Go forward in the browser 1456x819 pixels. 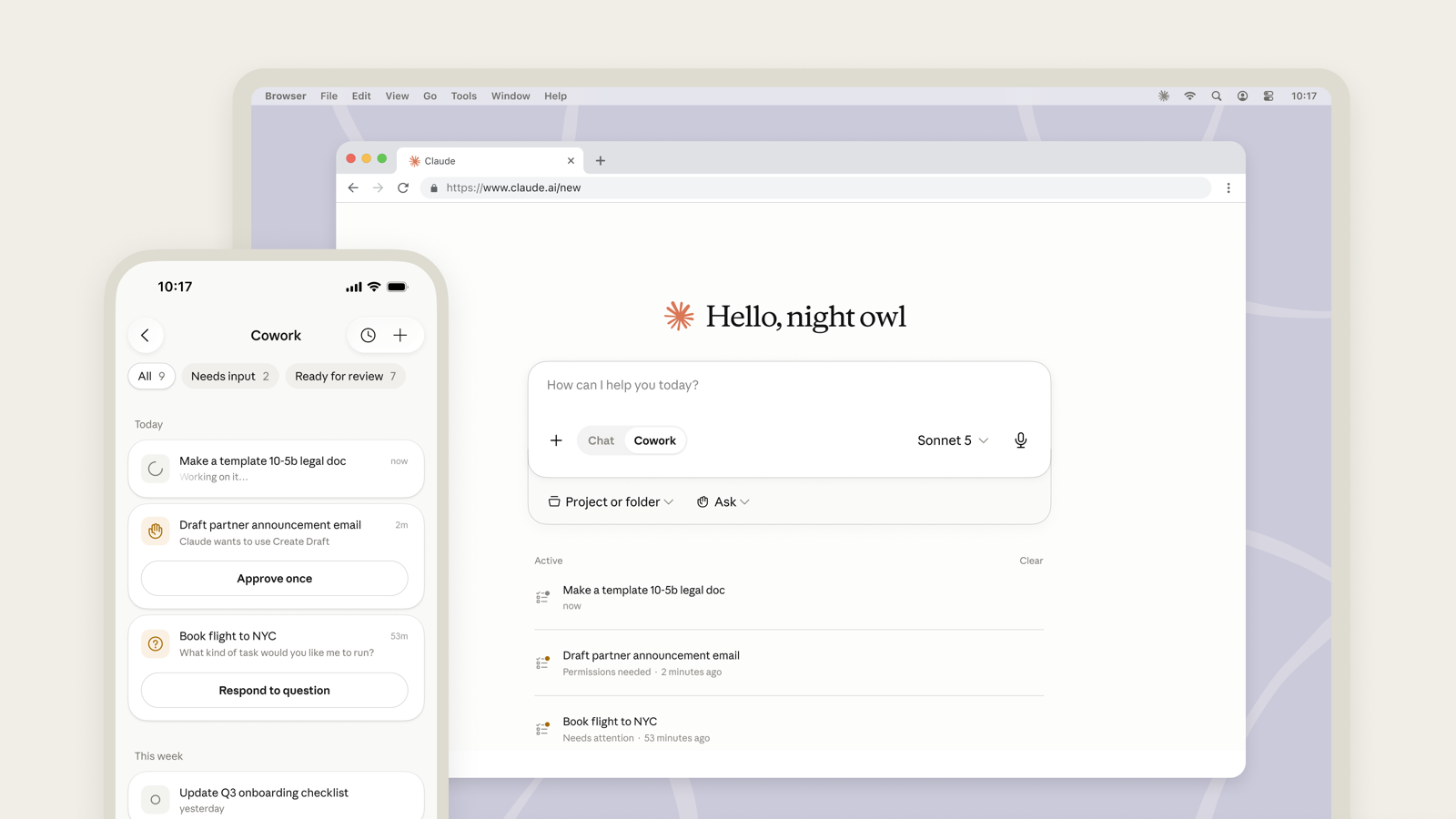coord(378,187)
